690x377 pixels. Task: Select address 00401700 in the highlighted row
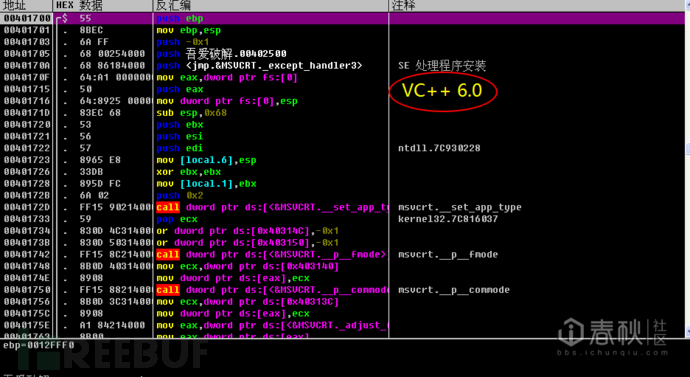(x=27, y=18)
